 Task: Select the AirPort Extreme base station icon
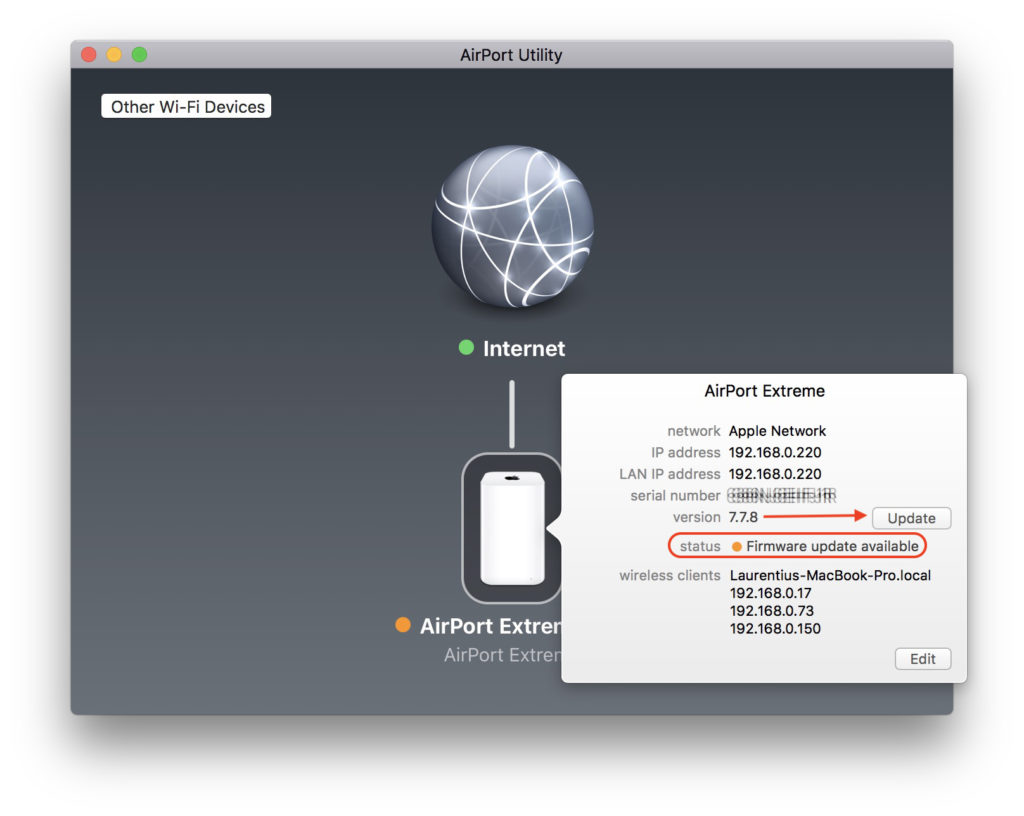512,527
